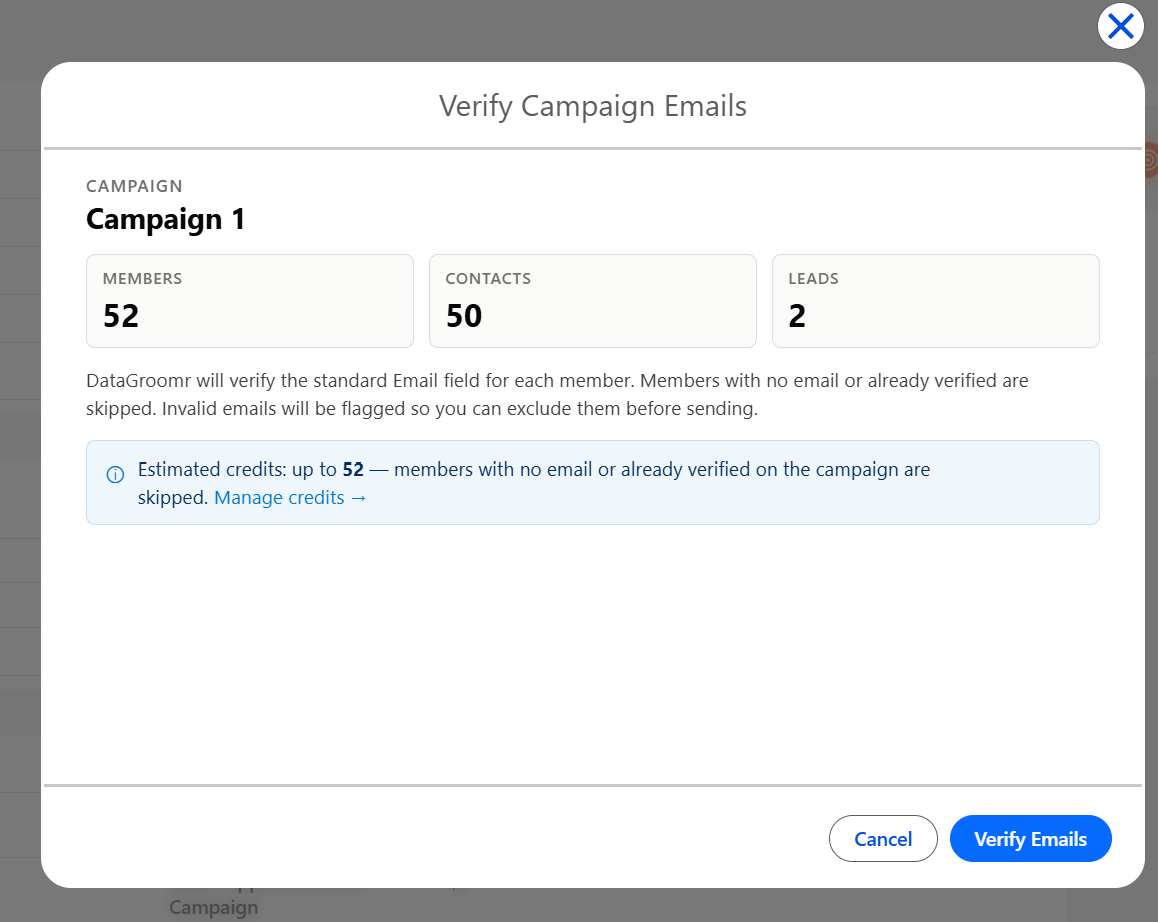Viewport: 1158px width, 922px height.
Task: Click the bold 52 in estimated credits
Action: (353, 470)
